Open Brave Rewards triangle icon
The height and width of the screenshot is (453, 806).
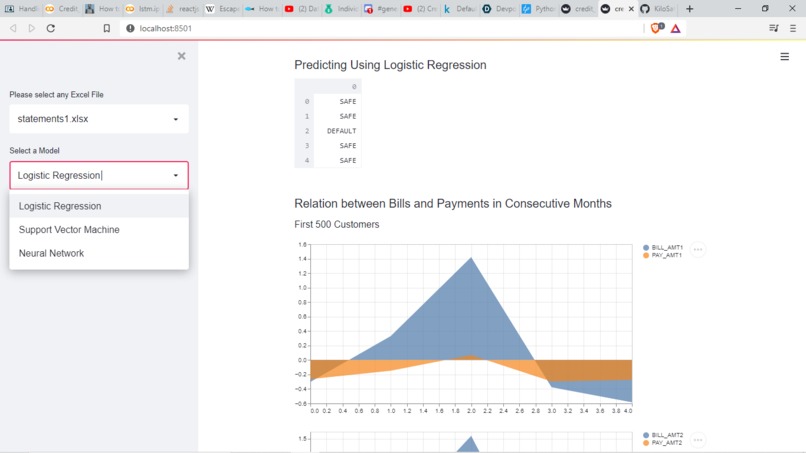[x=675, y=29]
